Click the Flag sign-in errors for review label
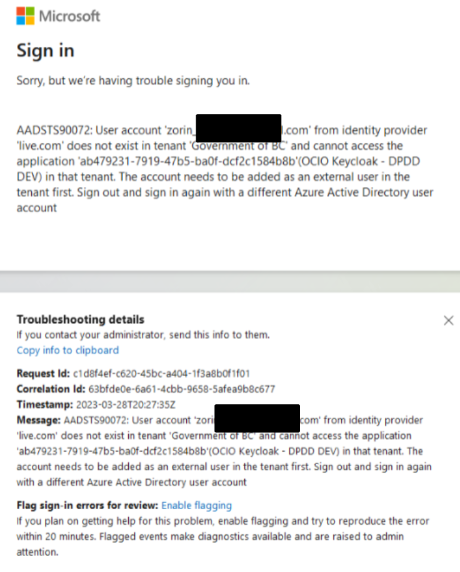 [87, 506]
